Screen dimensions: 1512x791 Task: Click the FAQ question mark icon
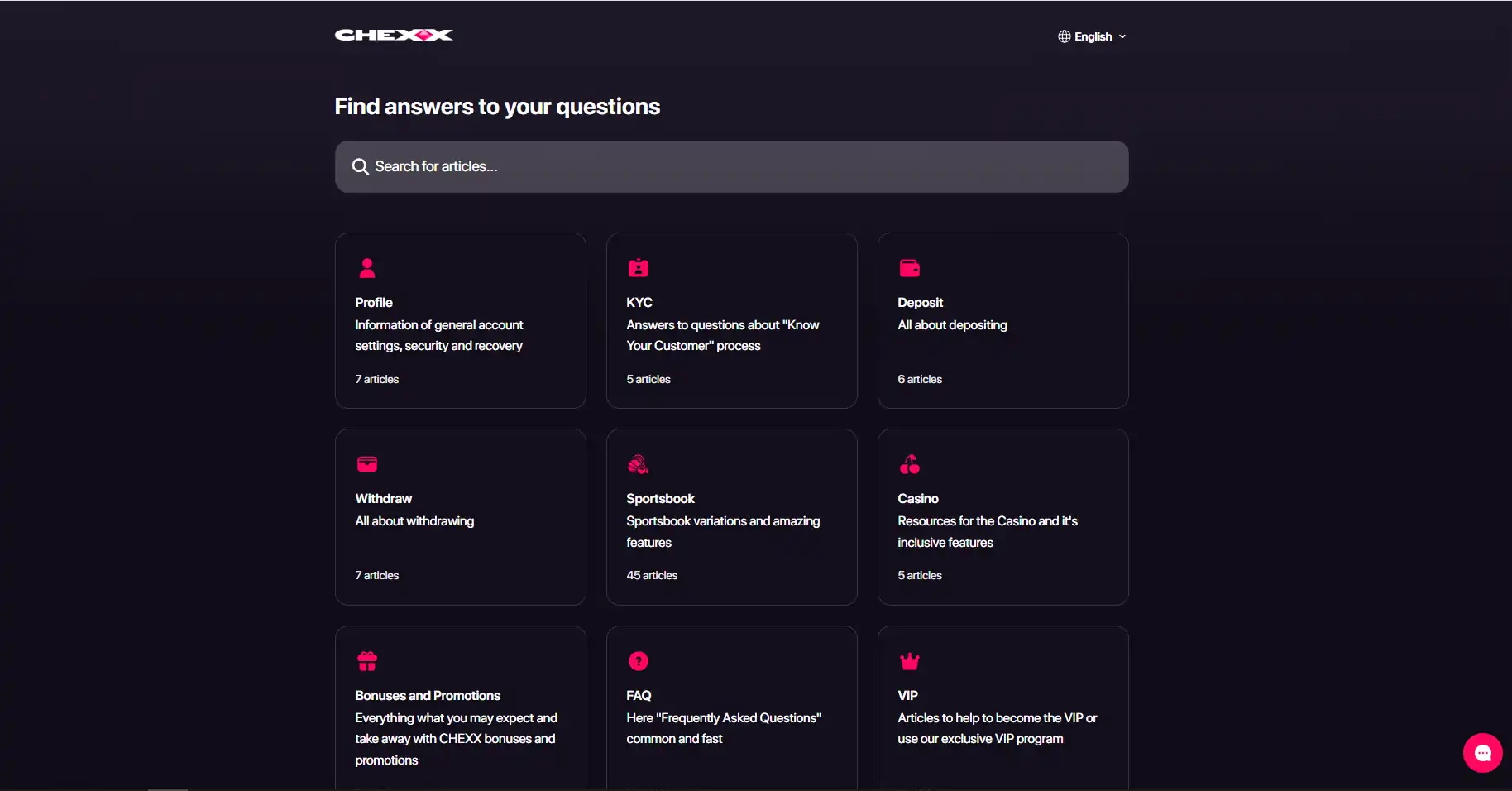click(639, 661)
